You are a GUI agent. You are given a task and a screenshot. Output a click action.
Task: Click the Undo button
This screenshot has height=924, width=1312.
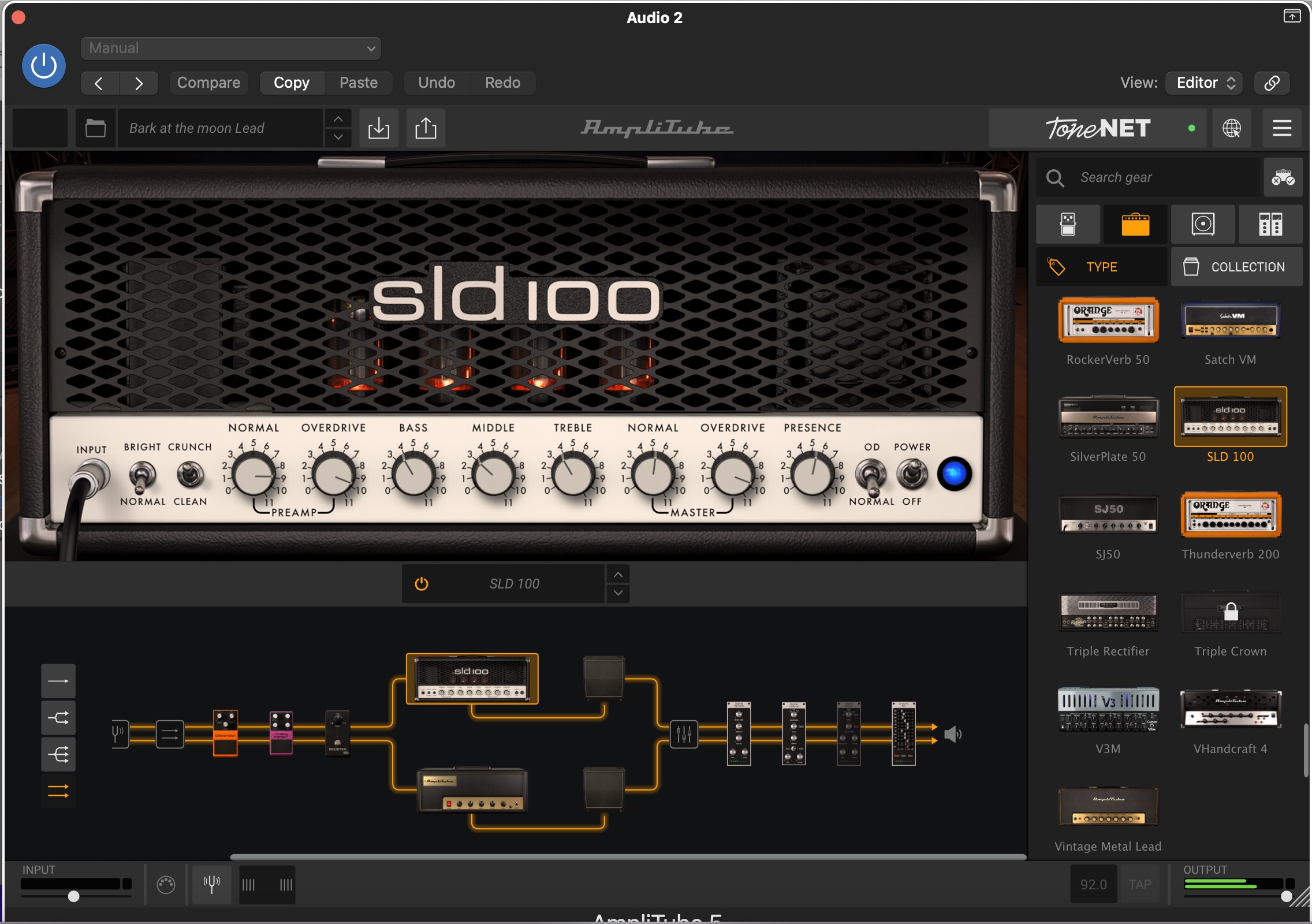(437, 83)
